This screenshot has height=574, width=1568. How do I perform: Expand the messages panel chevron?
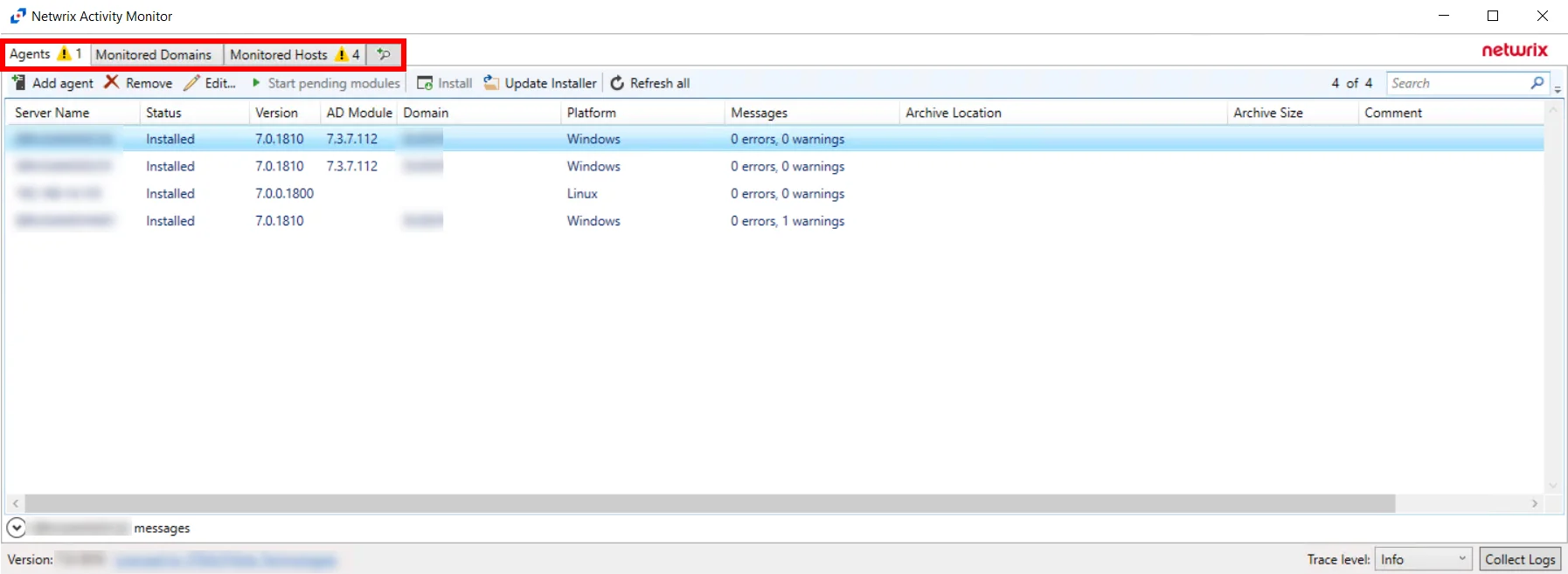pos(17,528)
